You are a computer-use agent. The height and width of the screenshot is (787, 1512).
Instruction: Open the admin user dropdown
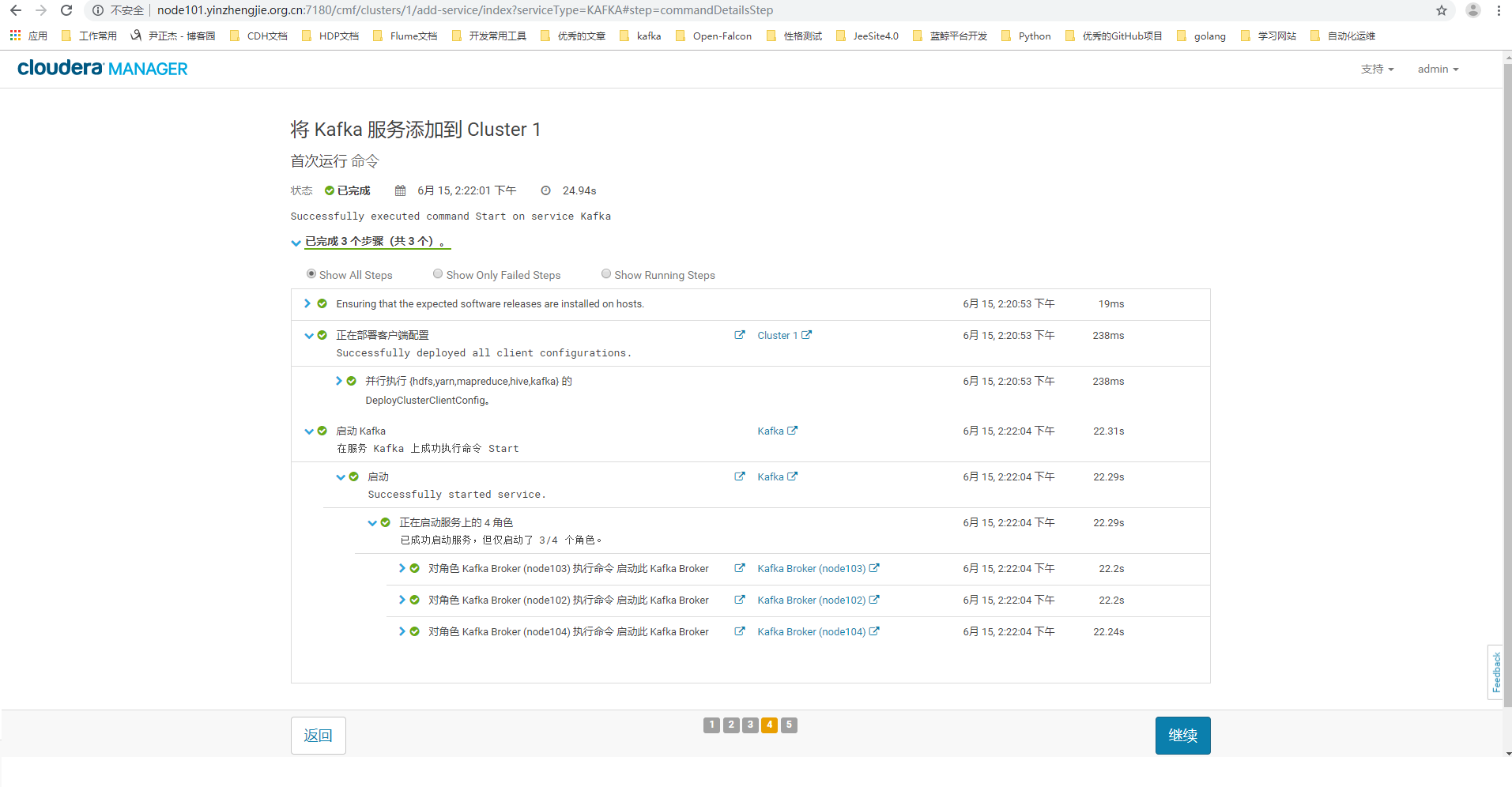coord(1438,69)
